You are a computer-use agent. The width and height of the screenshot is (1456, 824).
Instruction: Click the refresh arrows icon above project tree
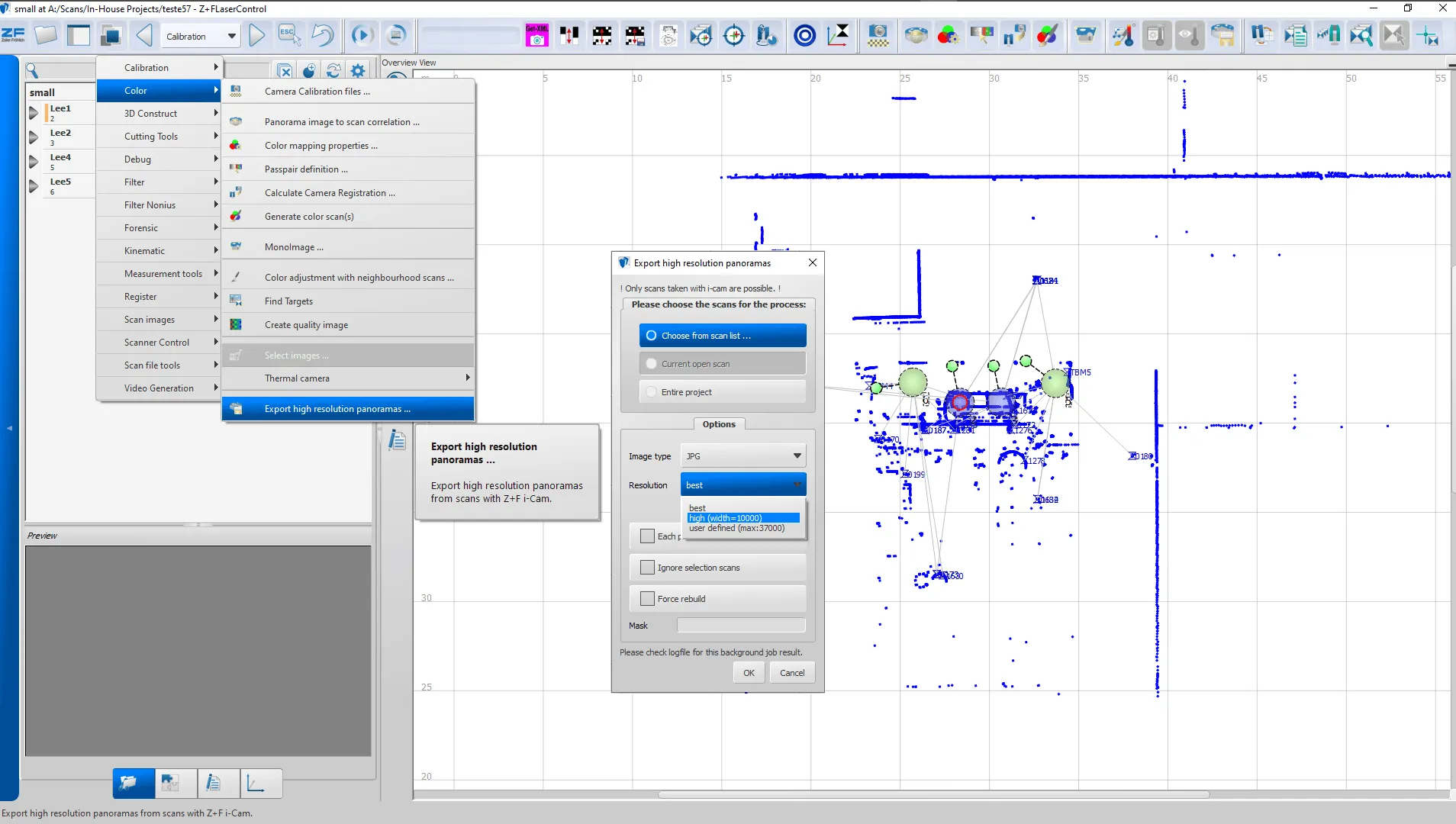pos(333,71)
